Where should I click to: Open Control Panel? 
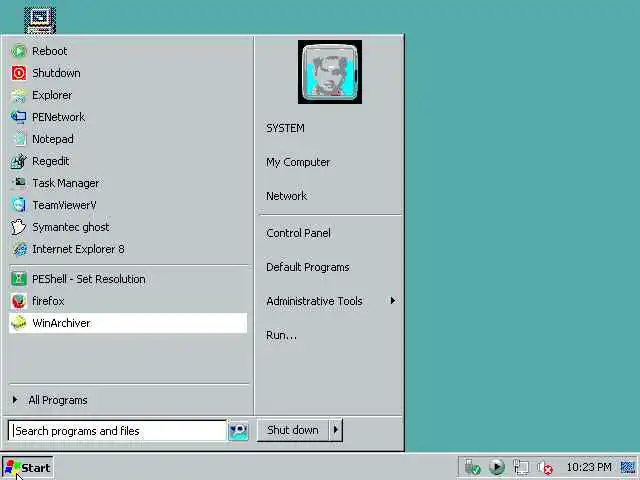coord(298,233)
